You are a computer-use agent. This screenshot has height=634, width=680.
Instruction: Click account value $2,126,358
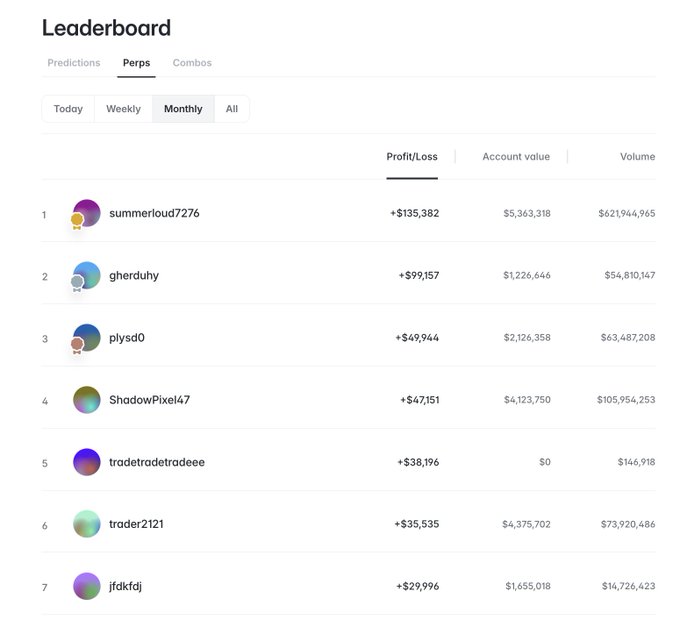point(527,338)
